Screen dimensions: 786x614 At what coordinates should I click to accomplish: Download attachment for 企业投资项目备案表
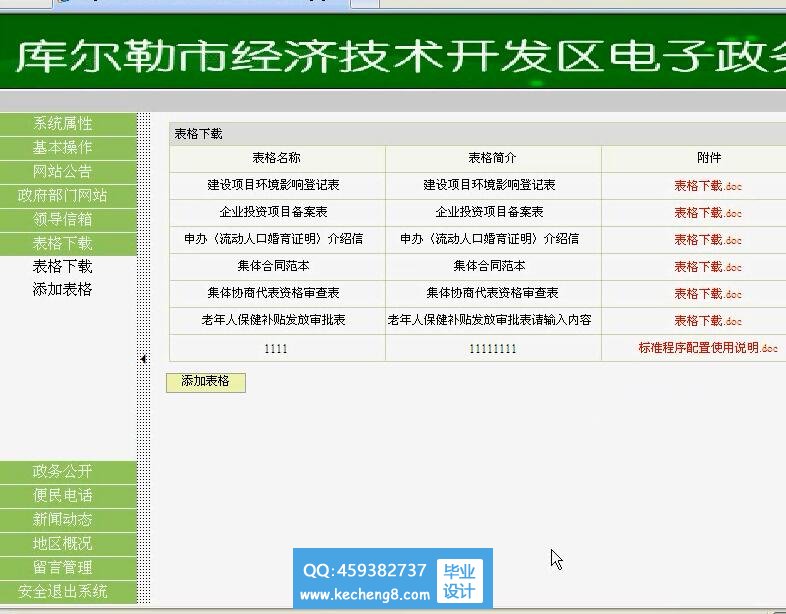(x=708, y=213)
